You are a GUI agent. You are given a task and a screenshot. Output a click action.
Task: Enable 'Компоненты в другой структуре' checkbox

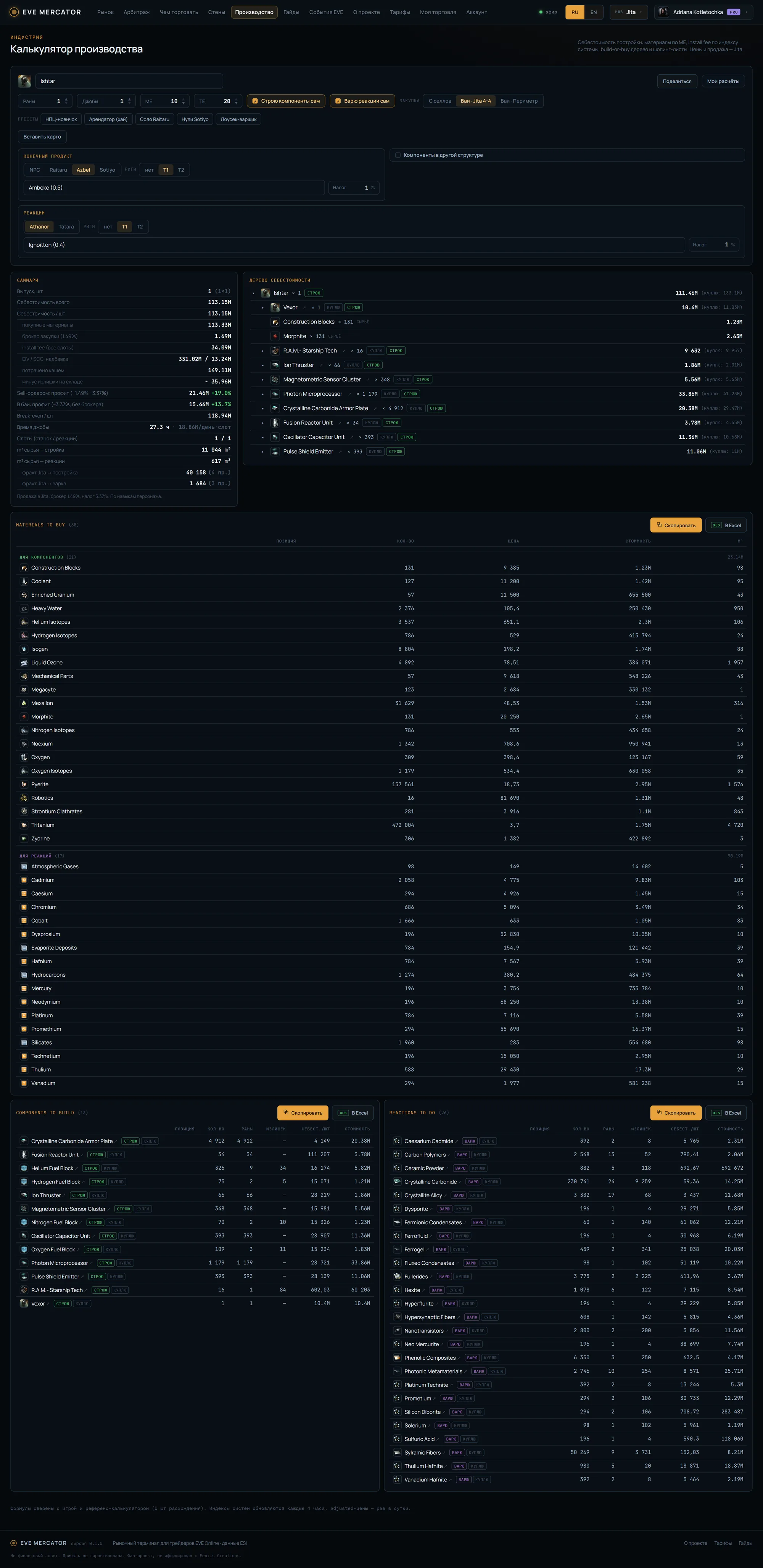[x=397, y=155]
